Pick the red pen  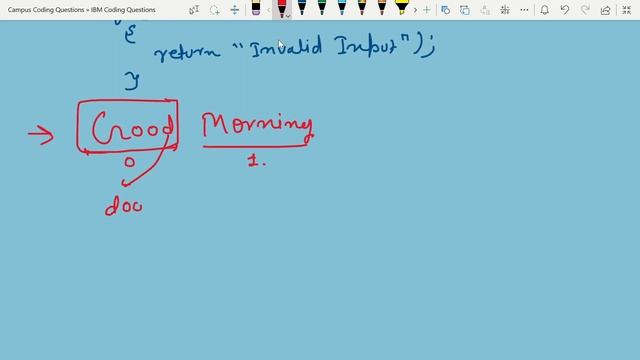click(x=281, y=9)
